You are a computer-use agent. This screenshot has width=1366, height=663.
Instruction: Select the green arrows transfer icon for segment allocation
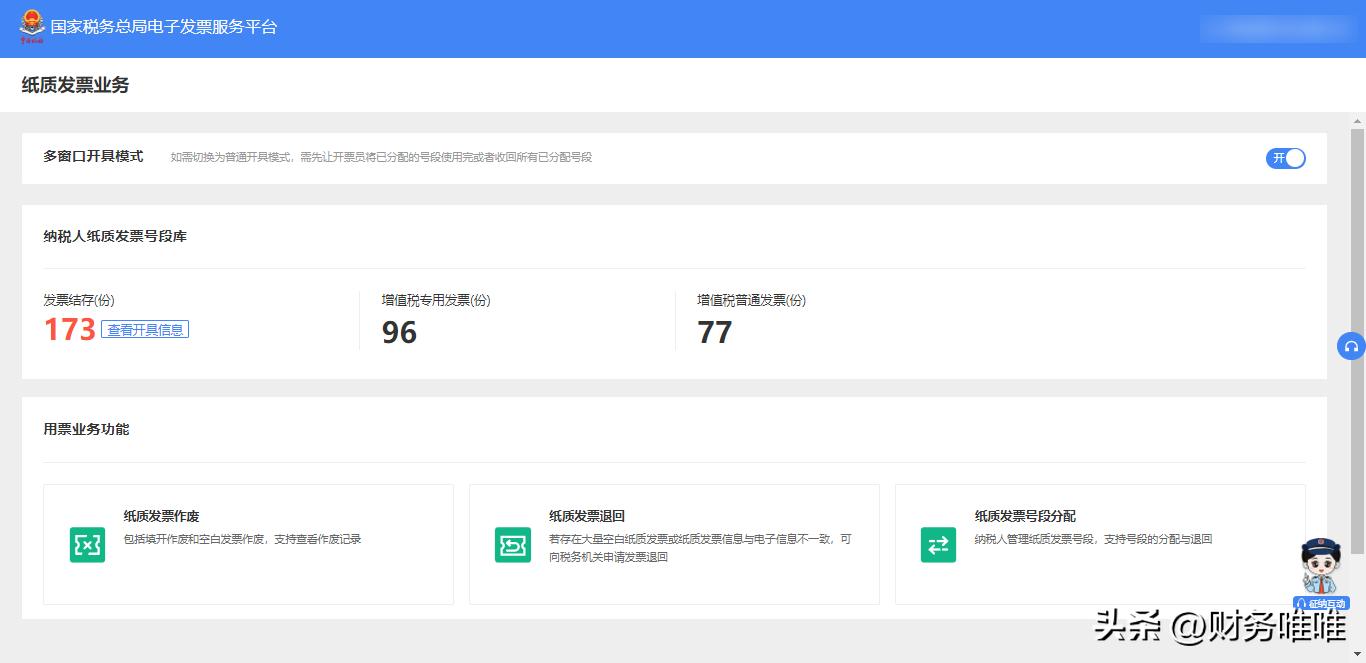tap(938, 545)
